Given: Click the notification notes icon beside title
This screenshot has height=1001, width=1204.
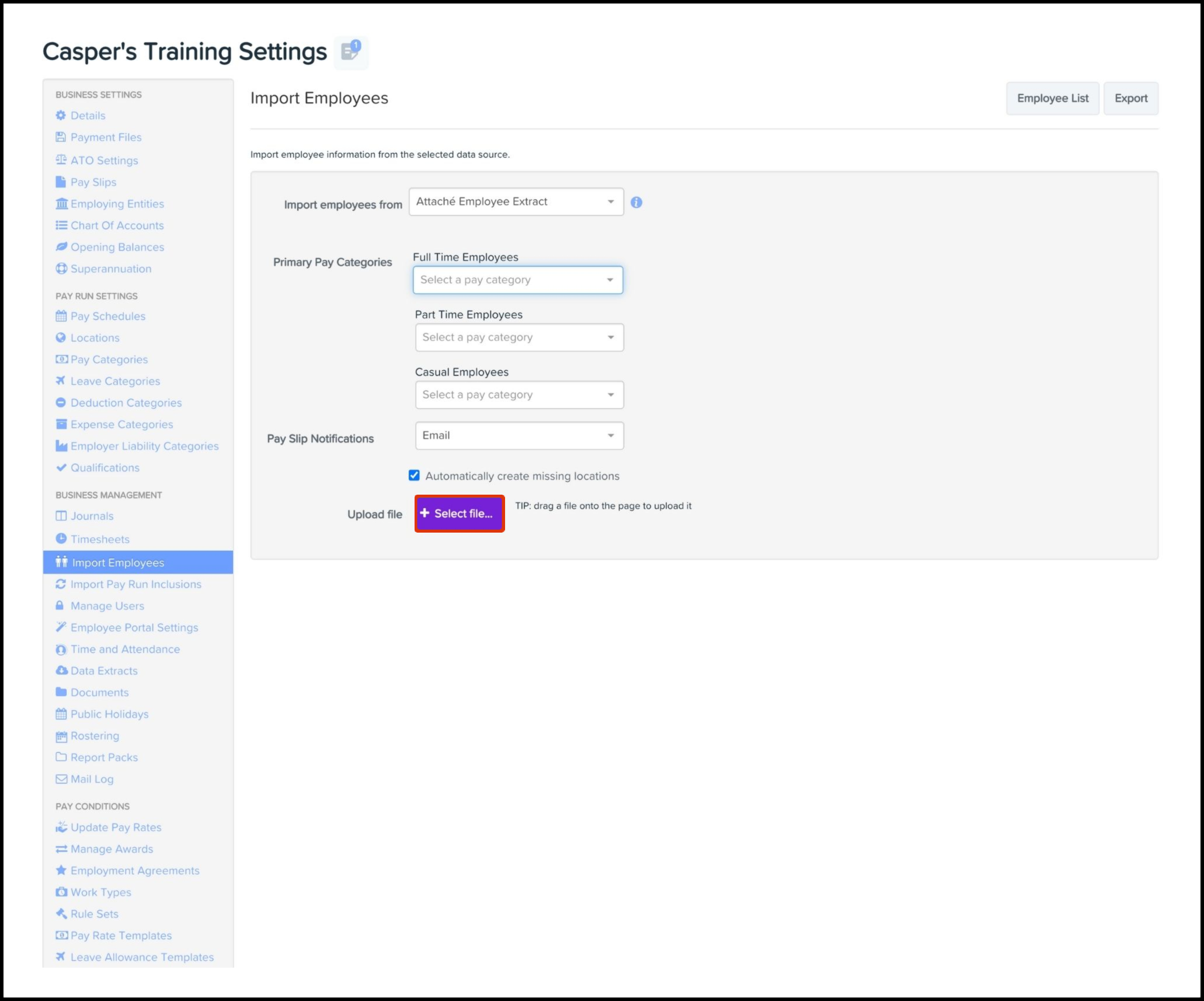Looking at the screenshot, I should [x=351, y=51].
